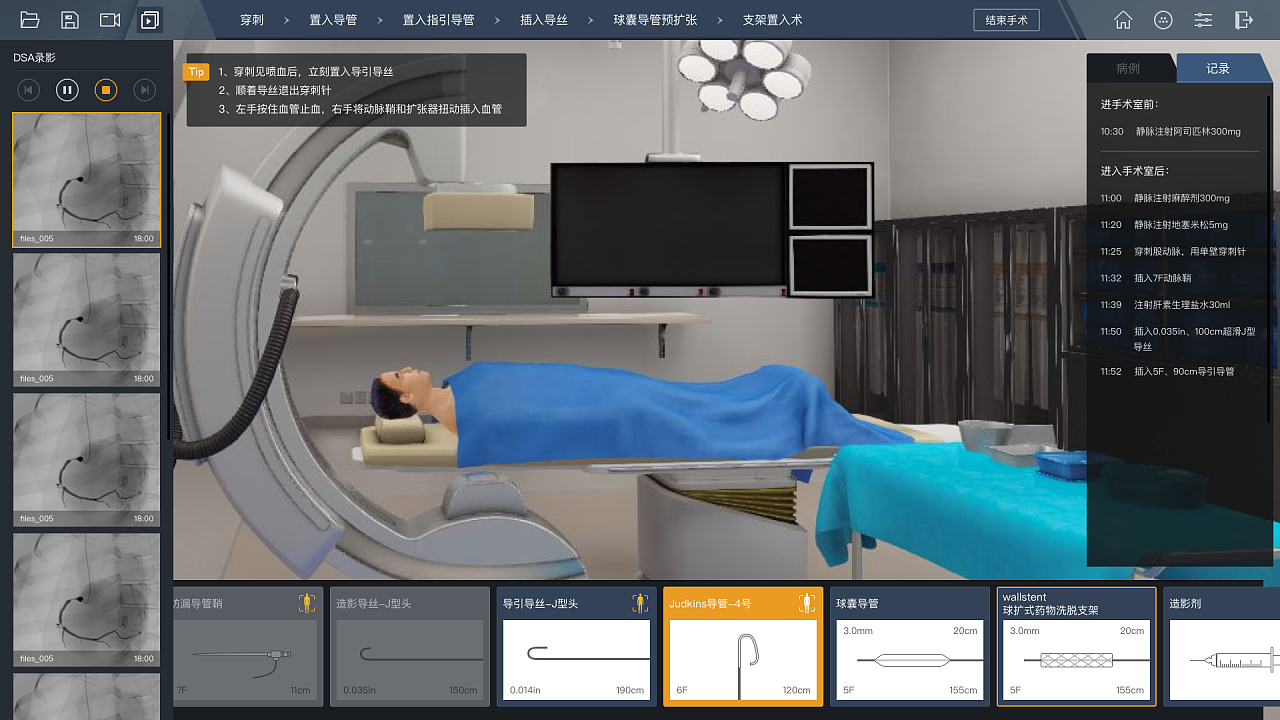Click the exit door icon
The width and height of the screenshot is (1280, 720).
[1244, 20]
